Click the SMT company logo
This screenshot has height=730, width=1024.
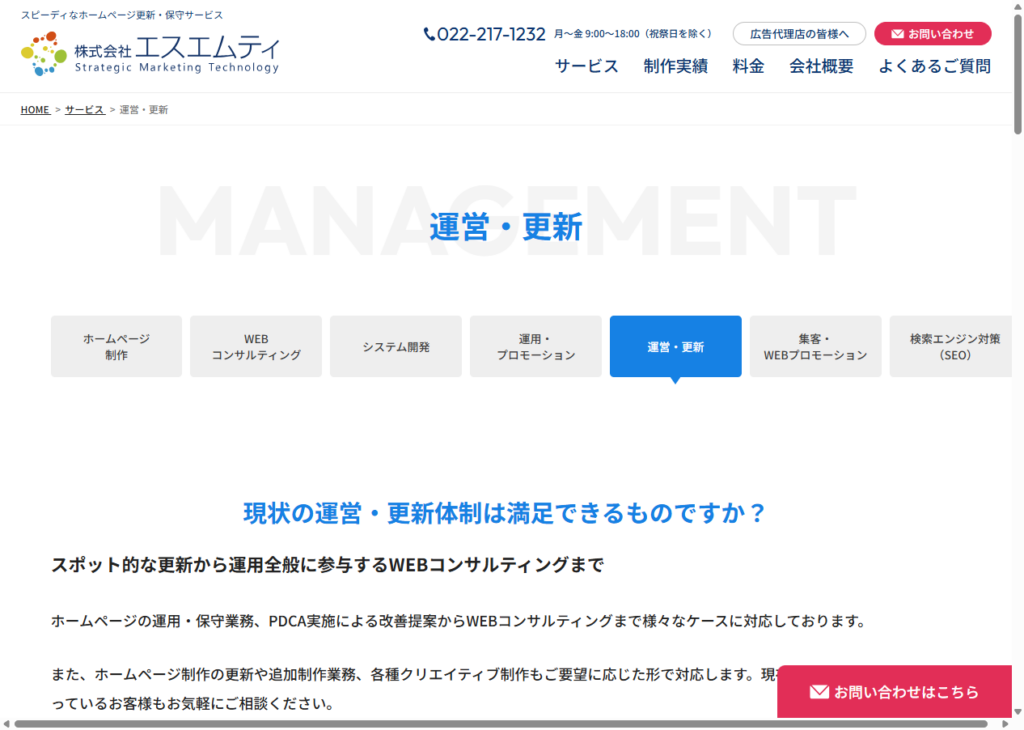(150, 53)
